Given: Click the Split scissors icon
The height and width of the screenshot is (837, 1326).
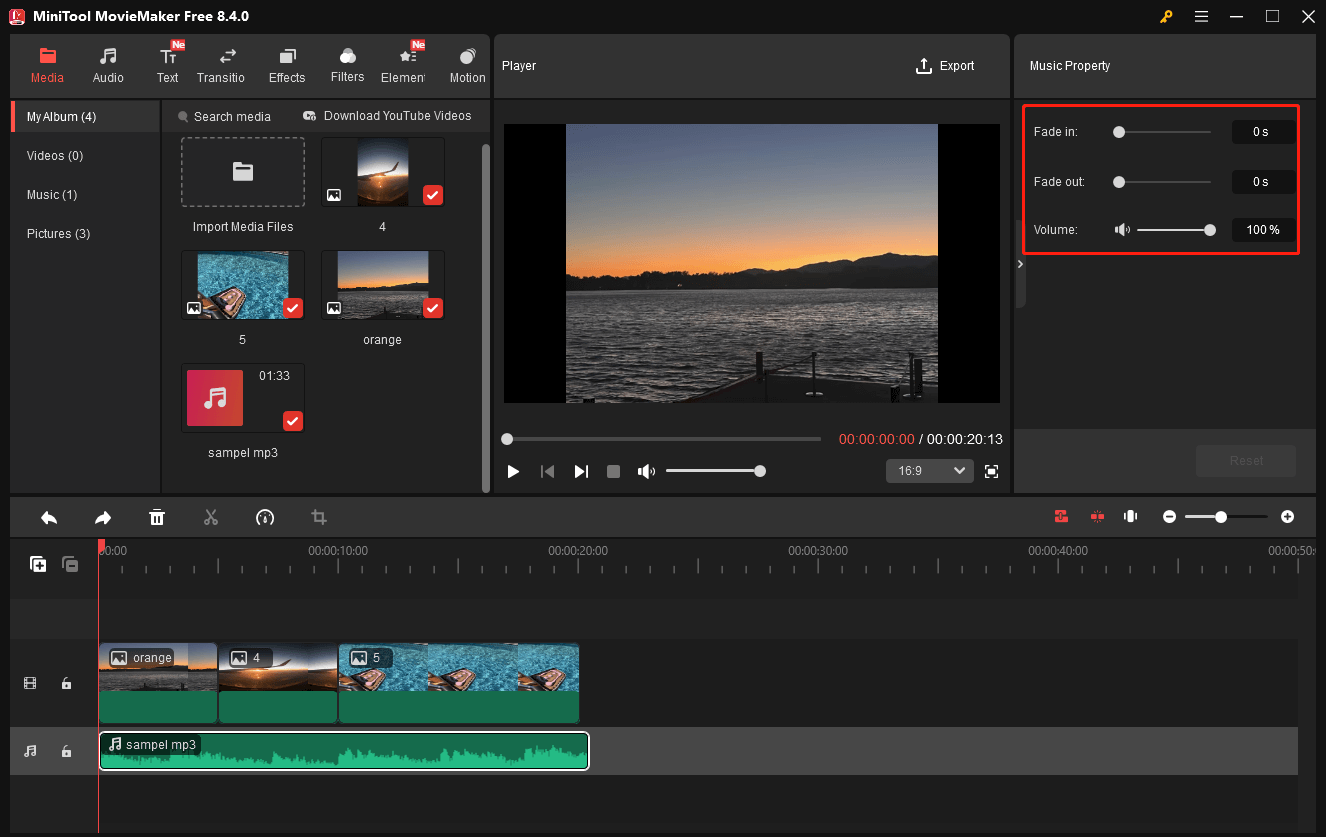Looking at the screenshot, I should coord(211,517).
